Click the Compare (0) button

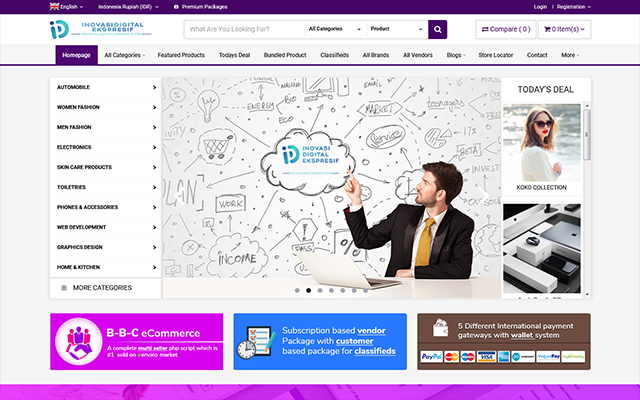coord(506,29)
